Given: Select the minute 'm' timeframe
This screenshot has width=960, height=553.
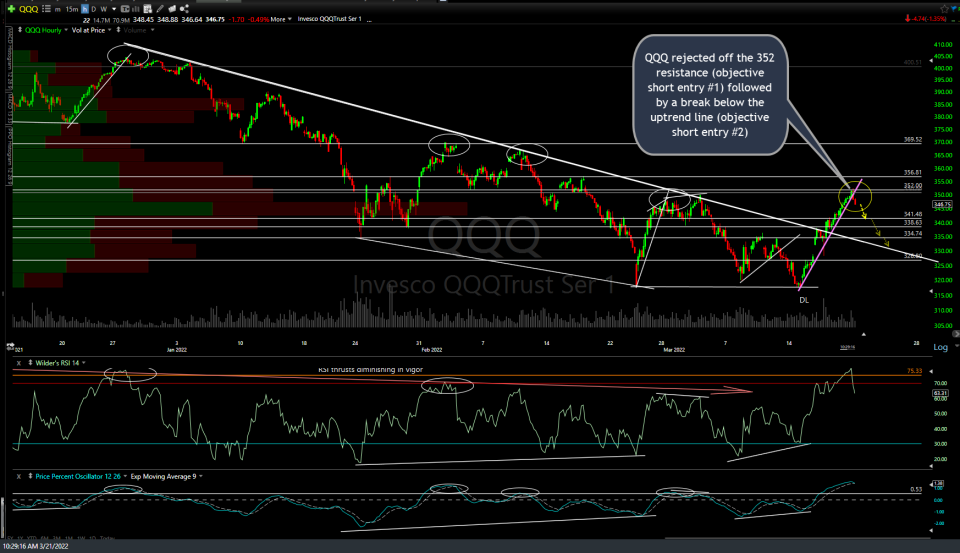Looking at the screenshot, I should tap(58, 9).
